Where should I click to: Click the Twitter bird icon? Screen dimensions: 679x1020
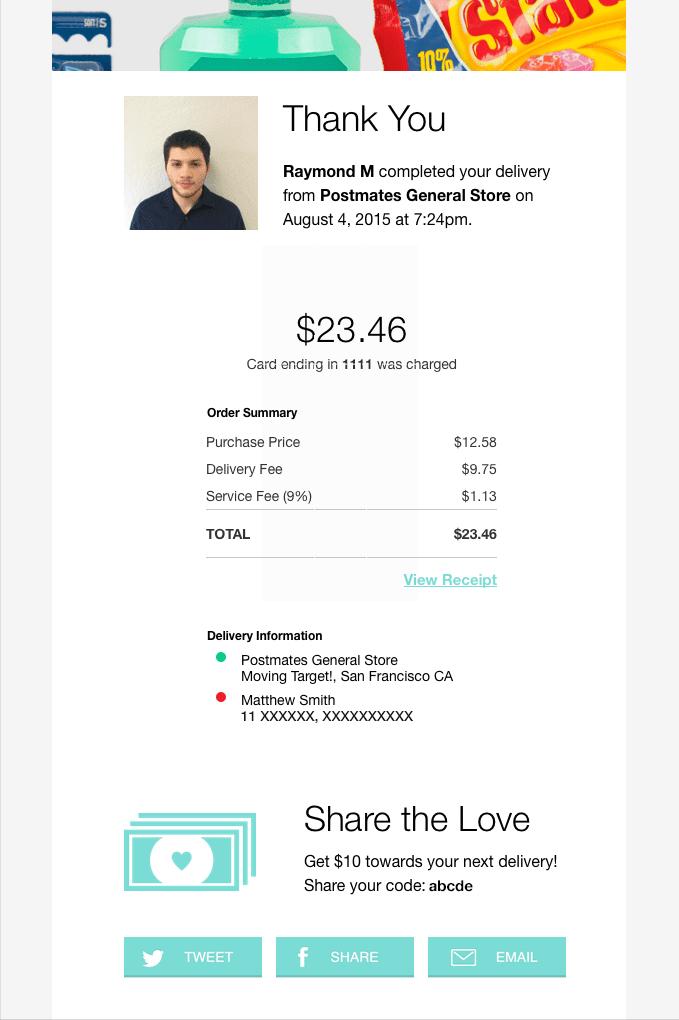click(x=153, y=958)
